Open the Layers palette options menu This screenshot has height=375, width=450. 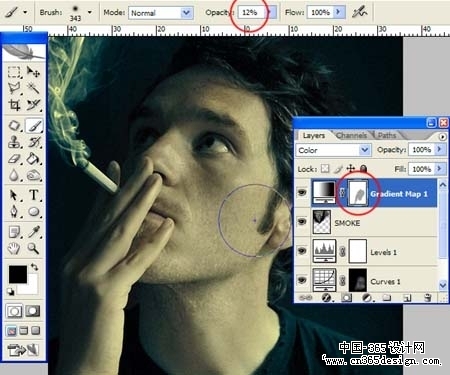click(442, 137)
